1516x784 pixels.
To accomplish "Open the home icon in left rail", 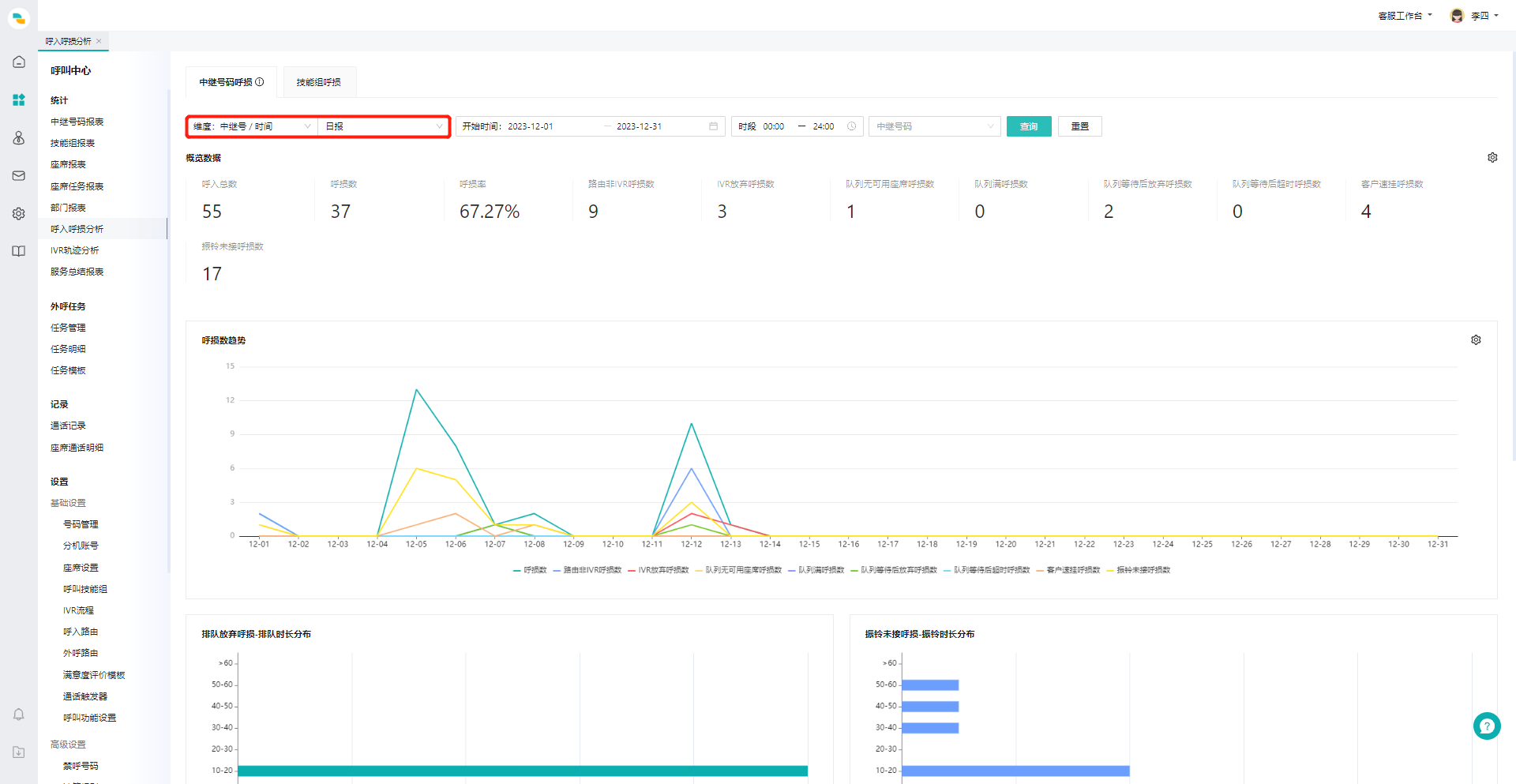I will pyautogui.click(x=19, y=62).
